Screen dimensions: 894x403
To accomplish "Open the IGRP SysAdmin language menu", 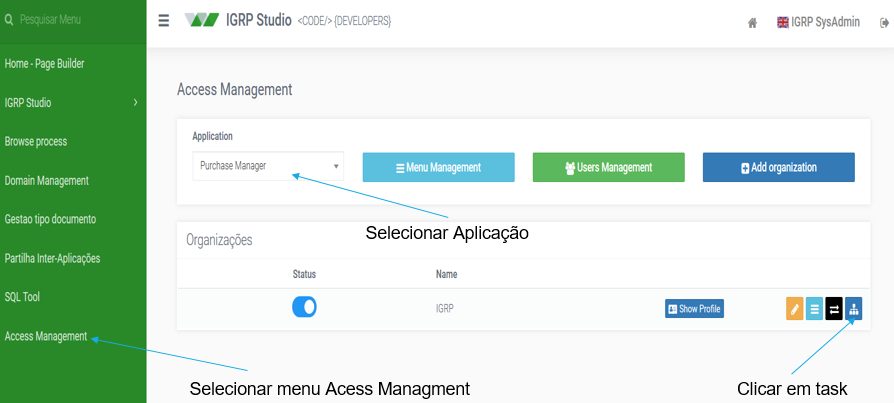I will click(818, 22).
